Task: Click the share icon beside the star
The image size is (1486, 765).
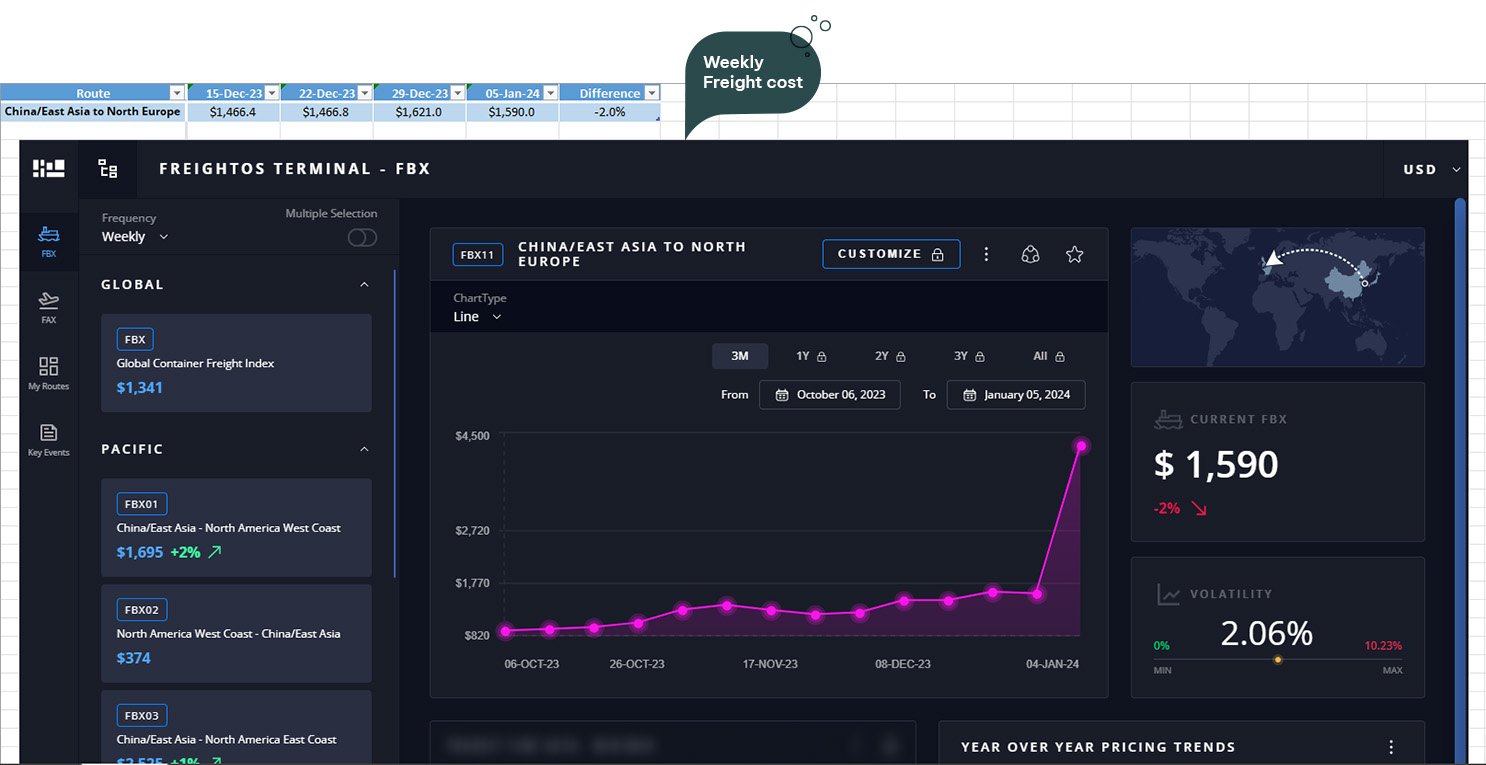Action: point(1030,254)
